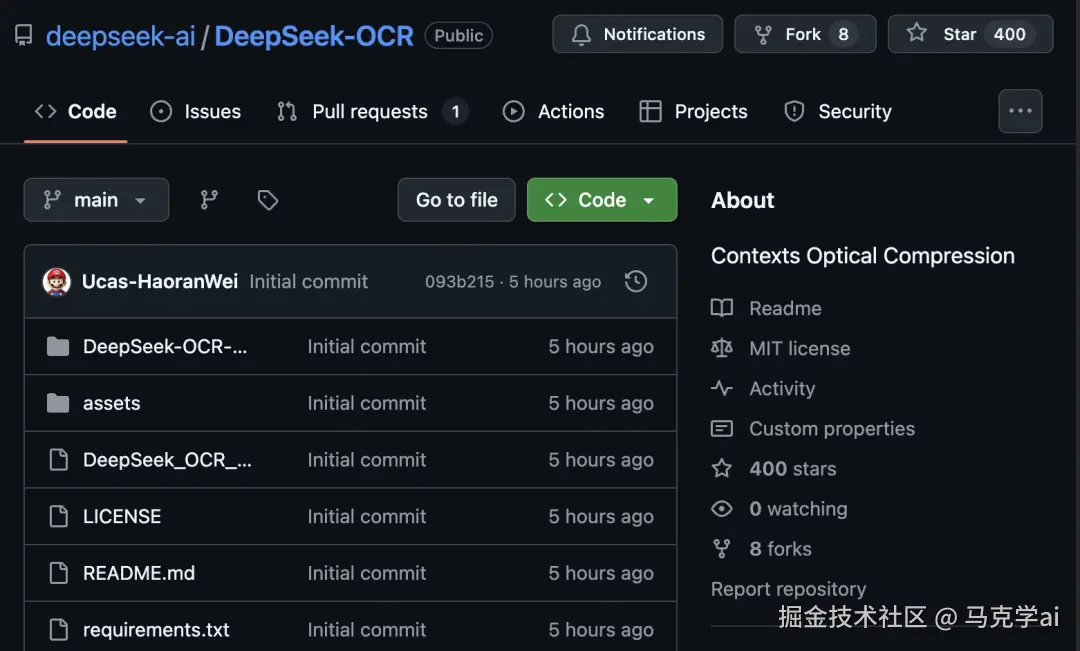Screen dimensions: 1080x651
Task: Open commit hash 093b215
Action: [x=459, y=282]
